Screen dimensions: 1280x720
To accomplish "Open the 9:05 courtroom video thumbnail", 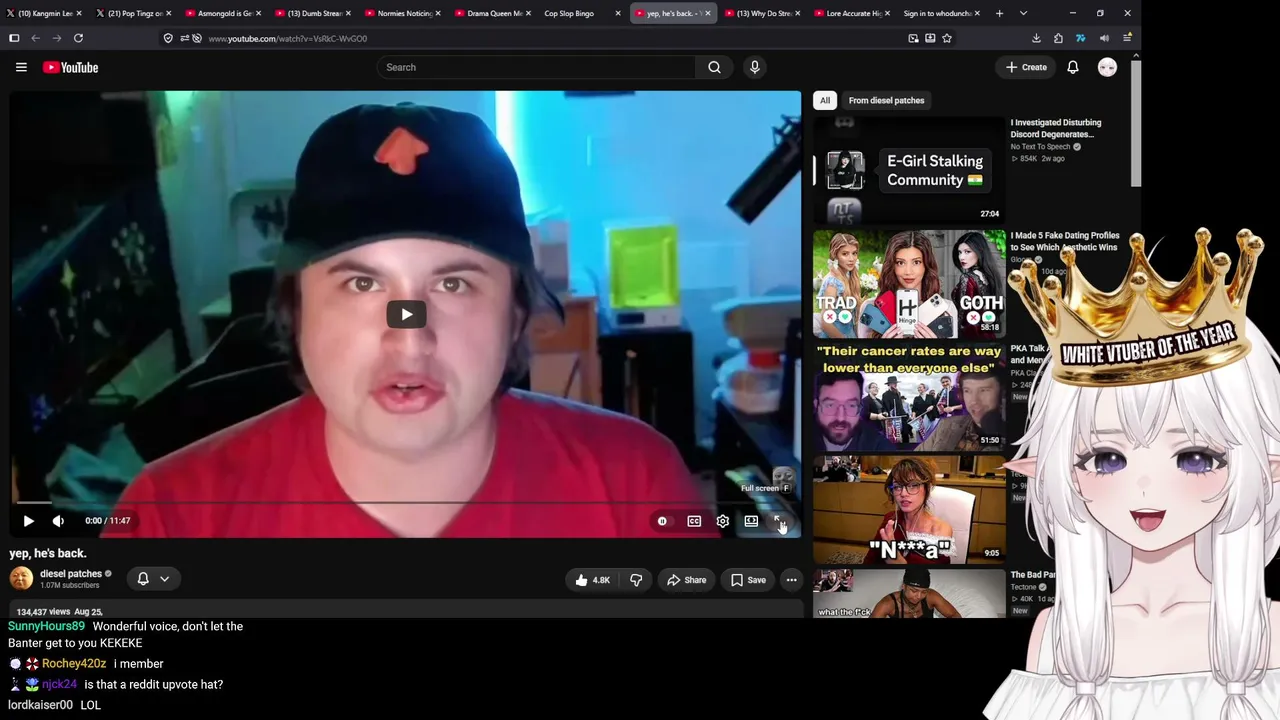I will coord(909,510).
